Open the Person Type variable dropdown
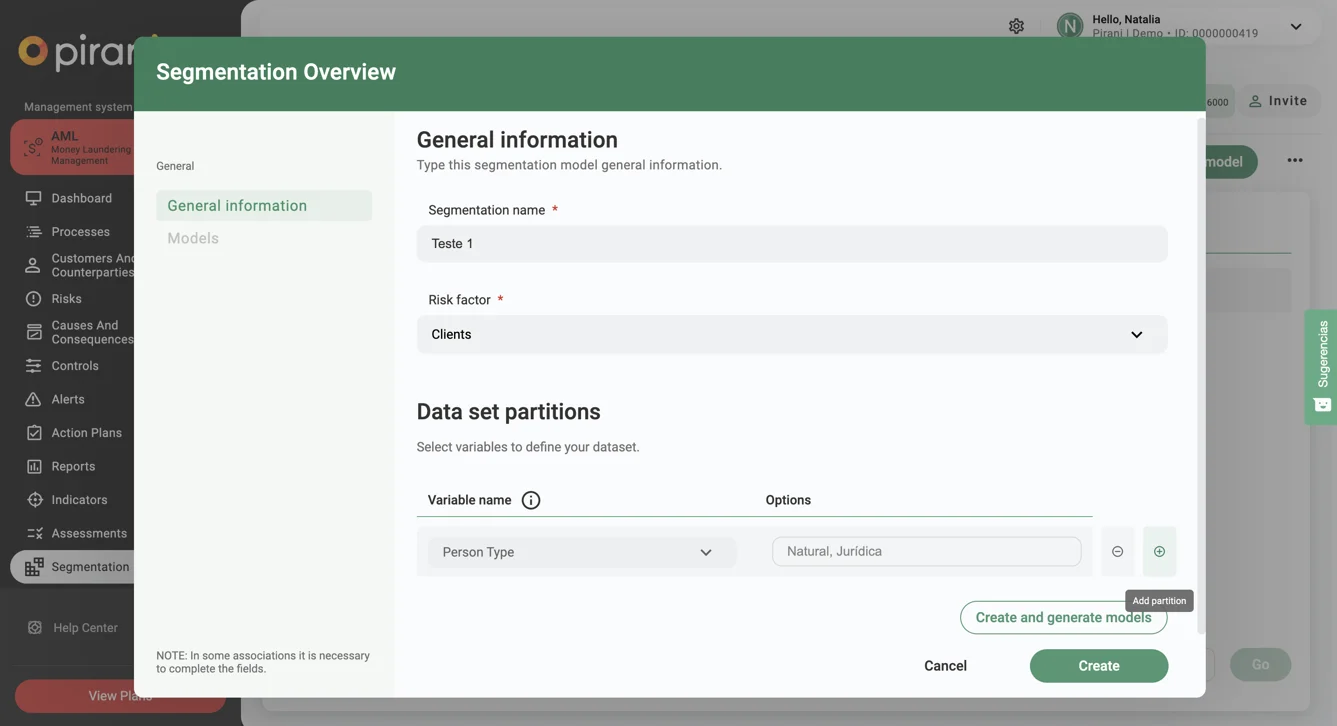1337x726 pixels. [x=581, y=552]
